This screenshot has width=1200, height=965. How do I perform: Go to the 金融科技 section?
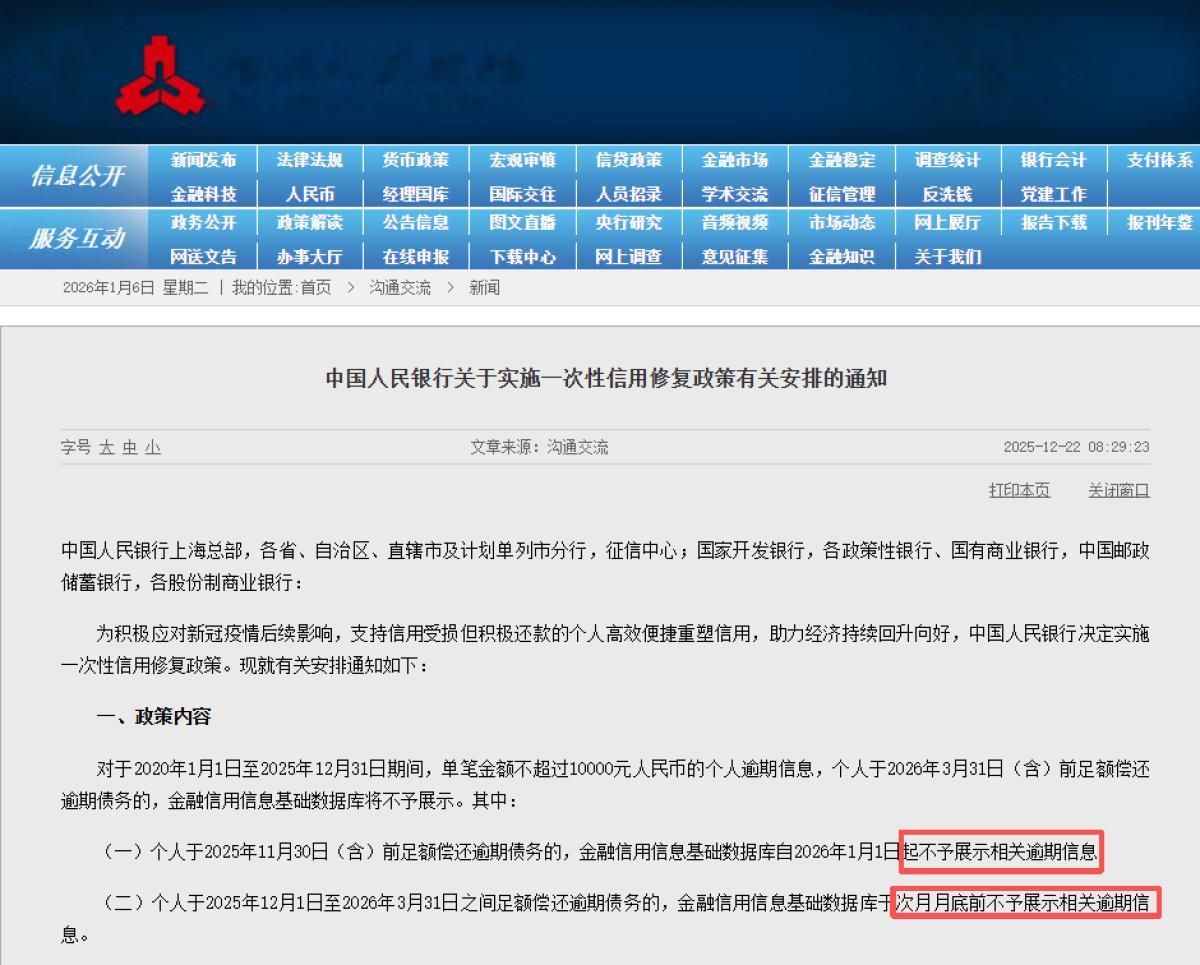(x=204, y=194)
